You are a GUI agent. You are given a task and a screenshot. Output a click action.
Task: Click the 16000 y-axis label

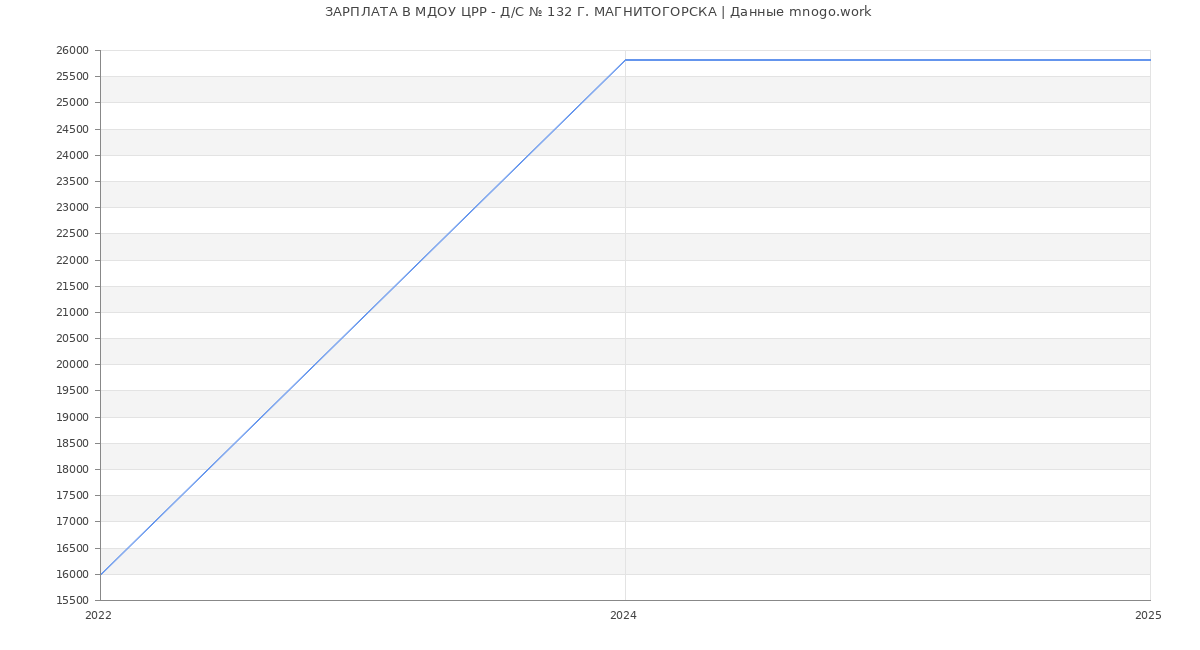coord(72,575)
